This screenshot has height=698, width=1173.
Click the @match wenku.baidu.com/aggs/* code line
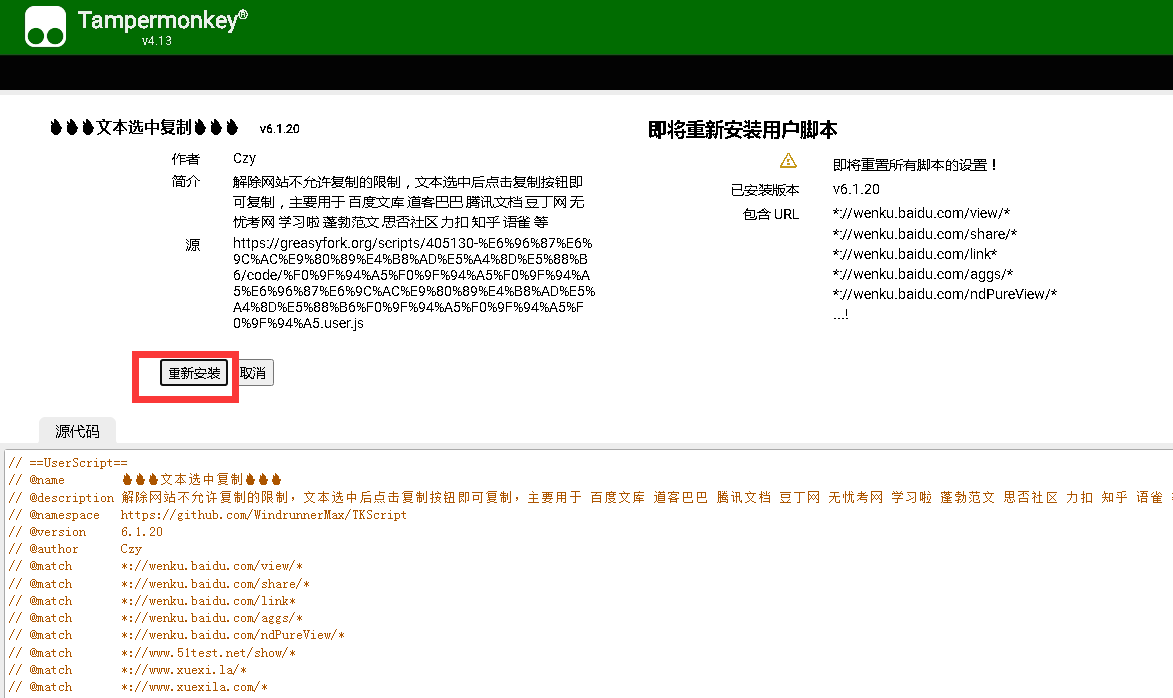(x=156, y=619)
